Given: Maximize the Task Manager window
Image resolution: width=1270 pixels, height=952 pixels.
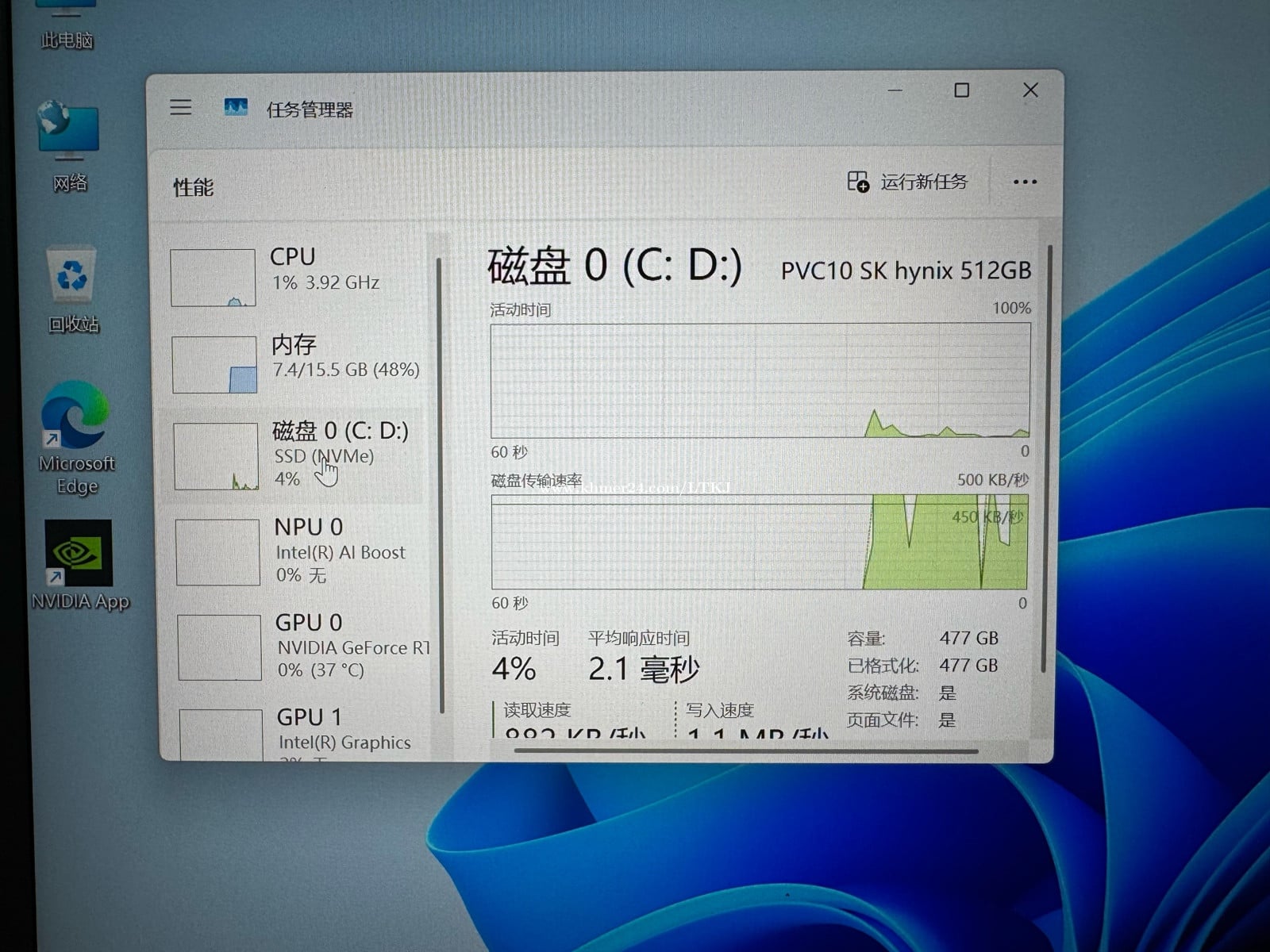Looking at the screenshot, I should (x=961, y=90).
